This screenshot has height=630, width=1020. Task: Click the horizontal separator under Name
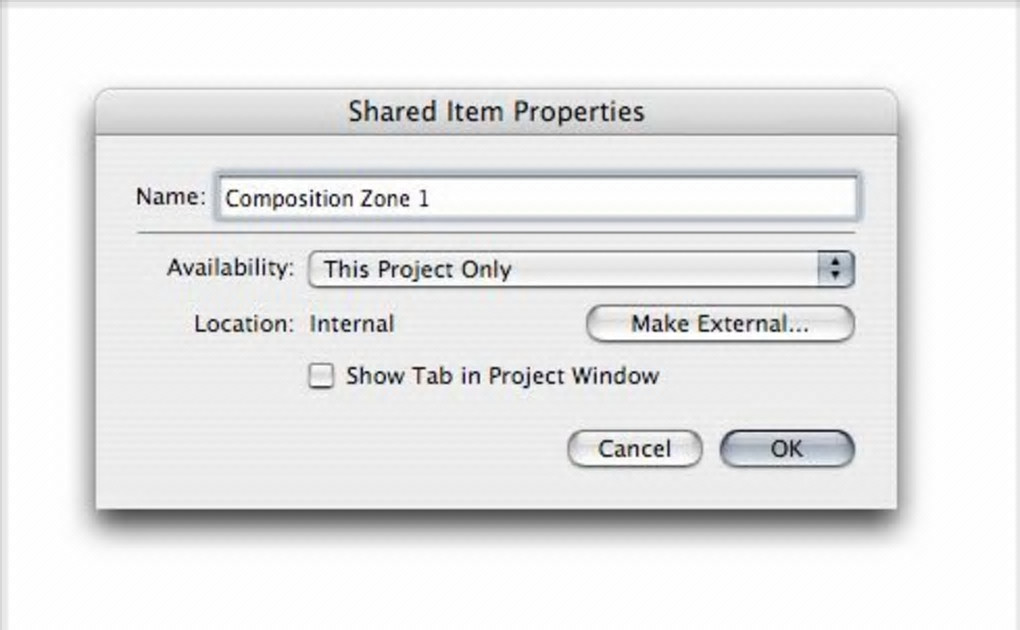(496, 233)
